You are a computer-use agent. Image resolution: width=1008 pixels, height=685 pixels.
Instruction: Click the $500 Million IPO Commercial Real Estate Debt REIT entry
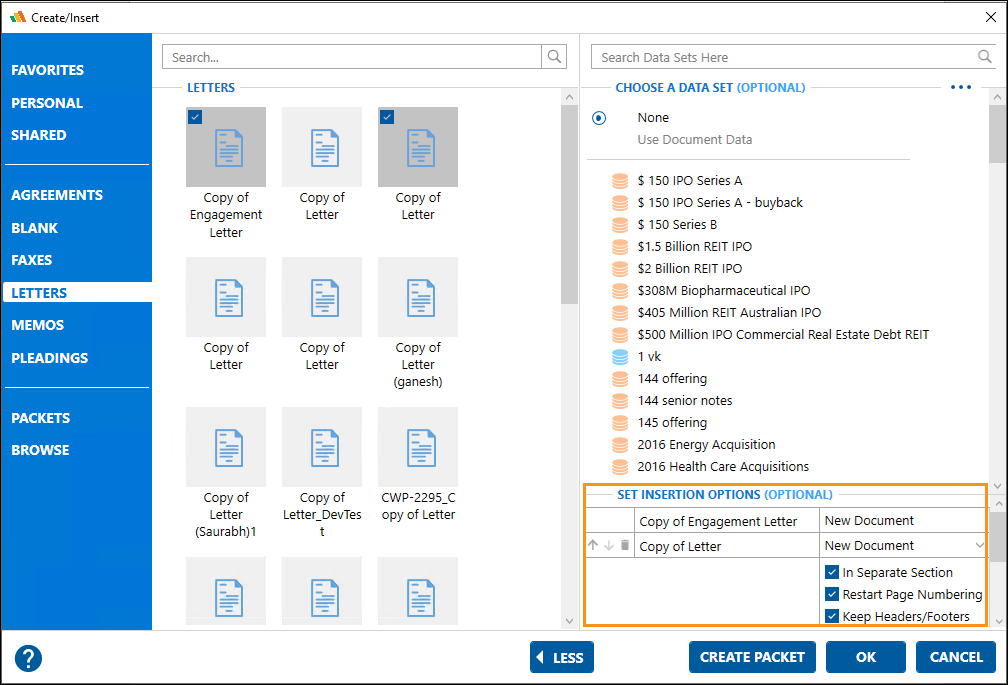[783, 335]
